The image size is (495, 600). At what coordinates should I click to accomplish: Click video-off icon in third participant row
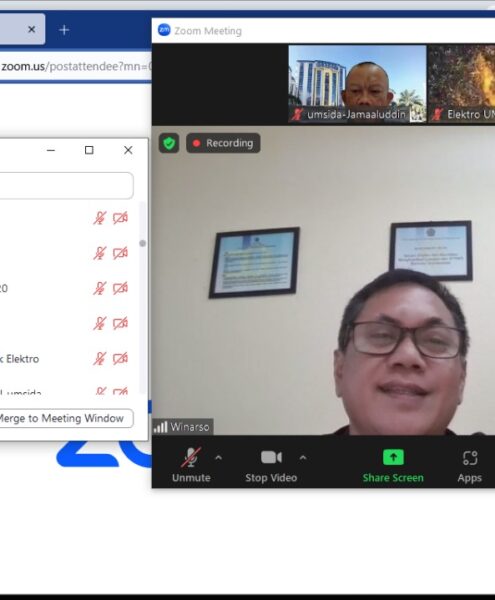(120, 288)
